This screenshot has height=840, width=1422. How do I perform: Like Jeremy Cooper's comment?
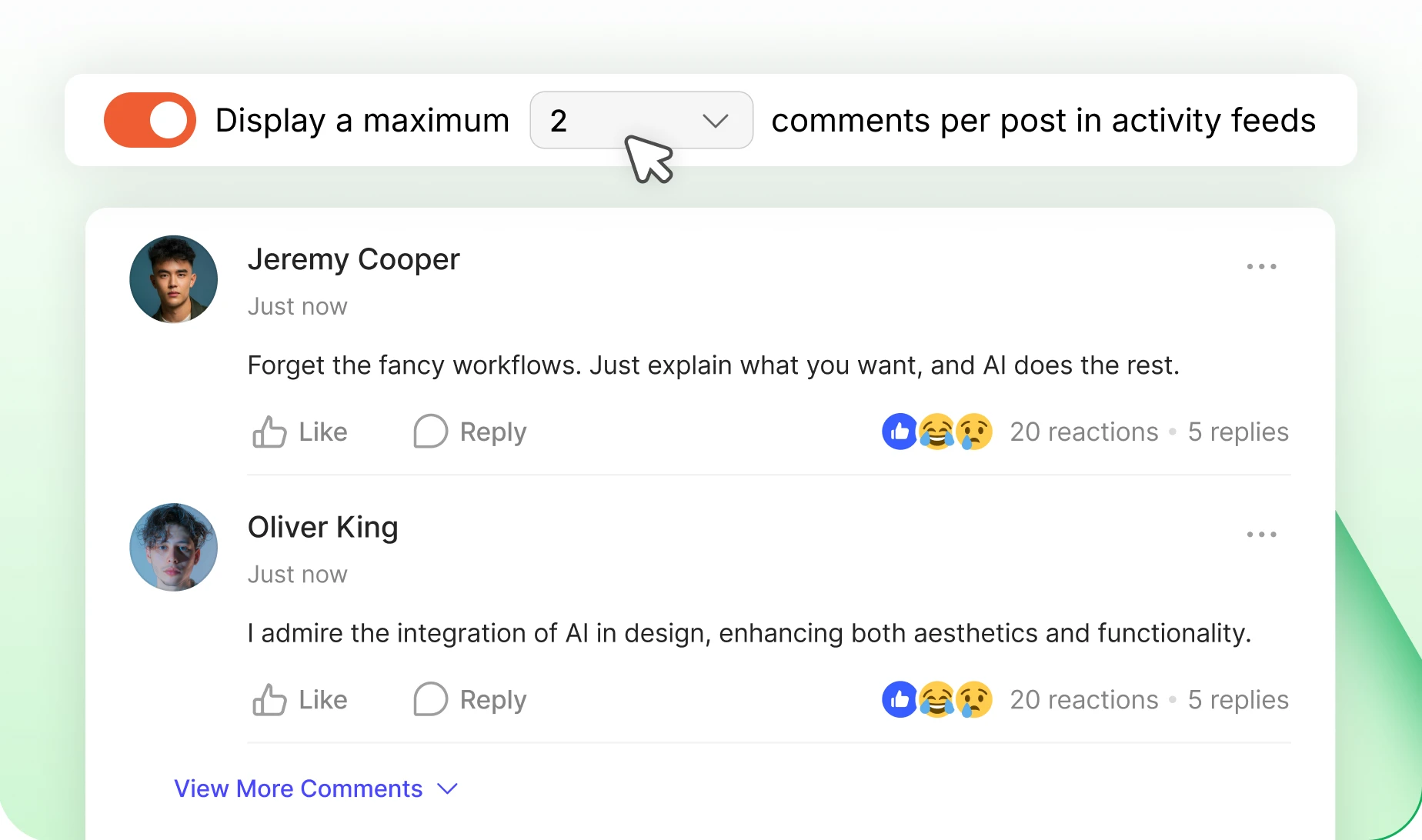[300, 432]
